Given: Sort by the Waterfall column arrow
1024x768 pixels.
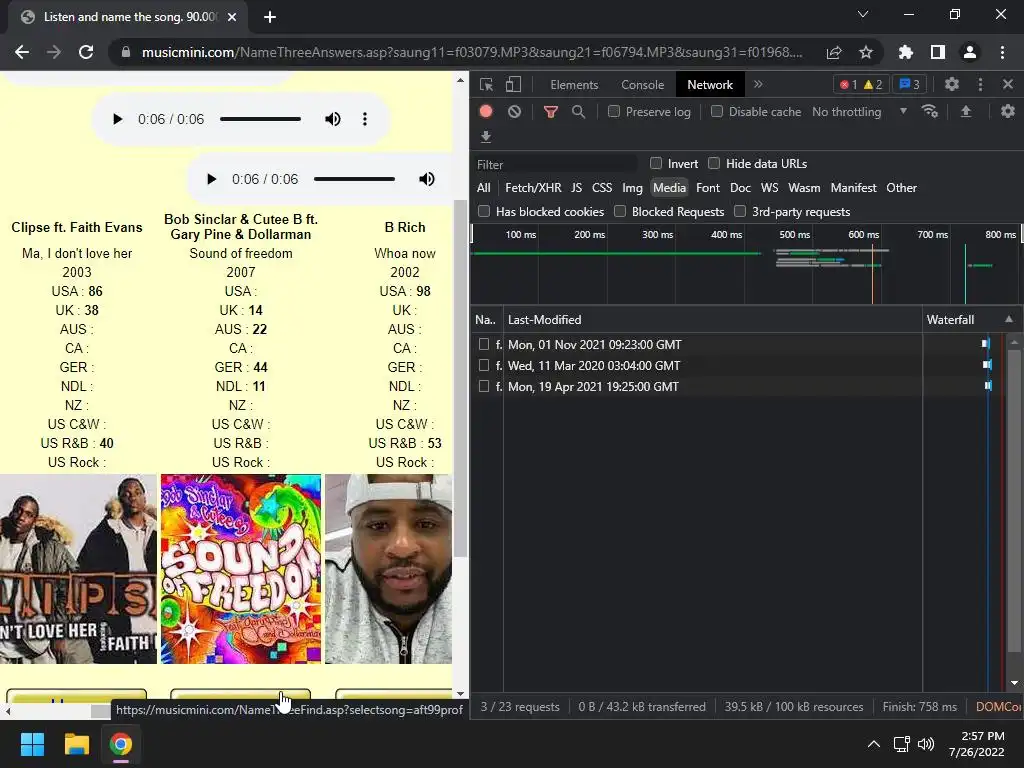Looking at the screenshot, I should pos(1009,319).
